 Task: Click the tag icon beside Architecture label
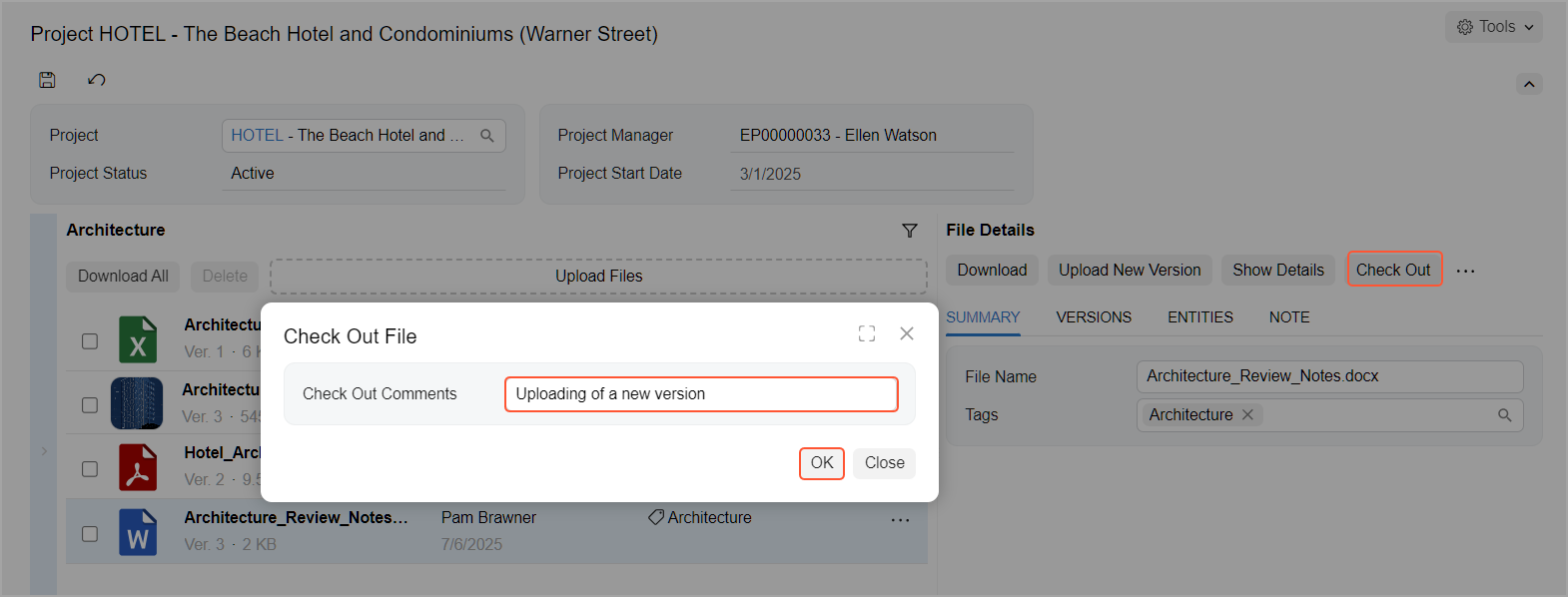(x=656, y=517)
